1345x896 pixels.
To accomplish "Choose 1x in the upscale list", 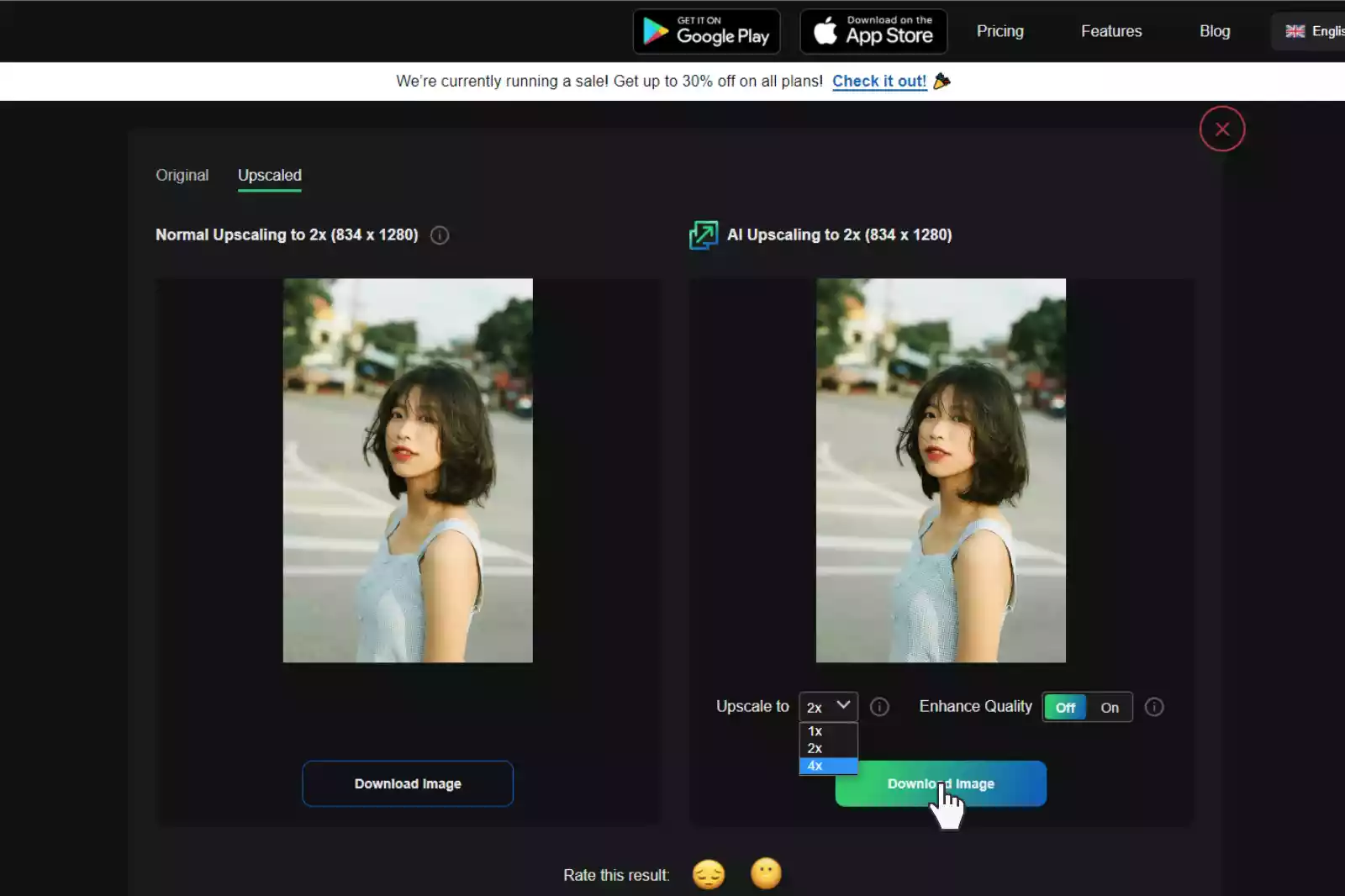I will pyautogui.click(x=827, y=731).
